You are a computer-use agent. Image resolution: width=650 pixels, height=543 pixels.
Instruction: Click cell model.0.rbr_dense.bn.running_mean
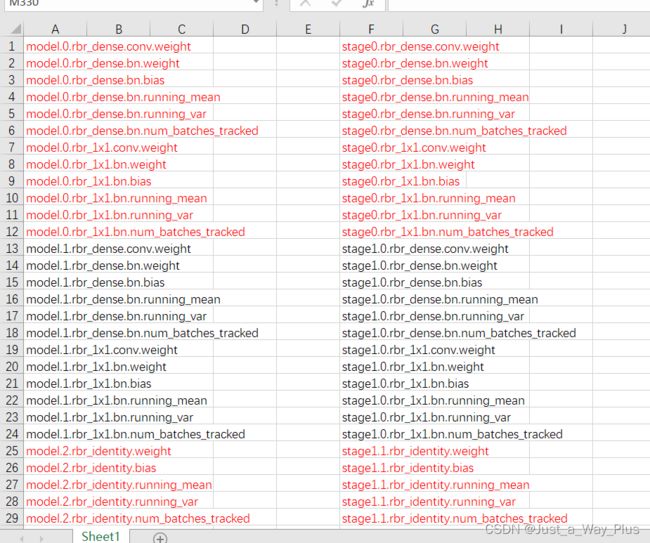coord(123,97)
